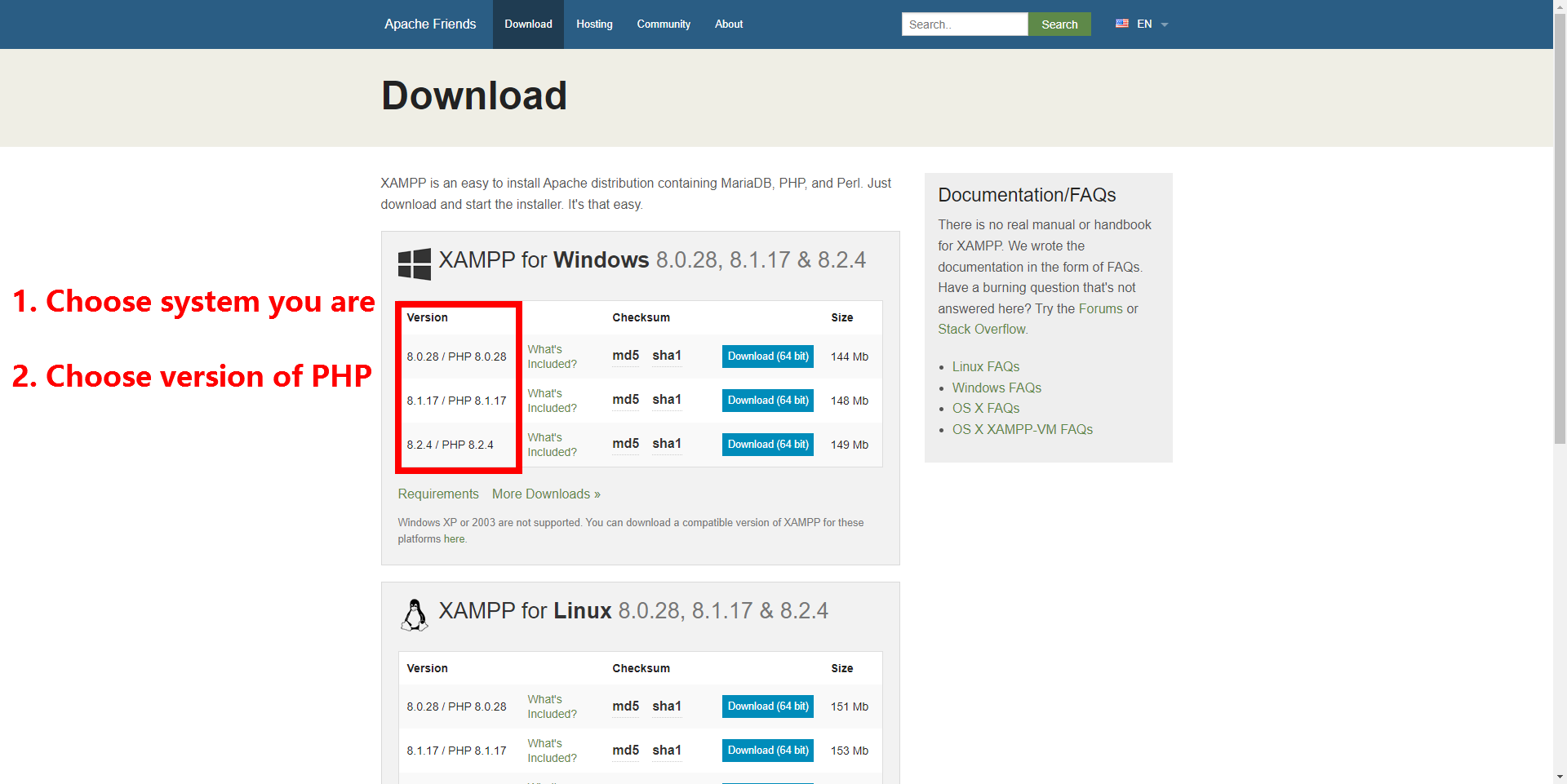The height and width of the screenshot is (784, 1567).
Task: View md5 checksum for Linux 8.1.17
Action: click(x=626, y=751)
